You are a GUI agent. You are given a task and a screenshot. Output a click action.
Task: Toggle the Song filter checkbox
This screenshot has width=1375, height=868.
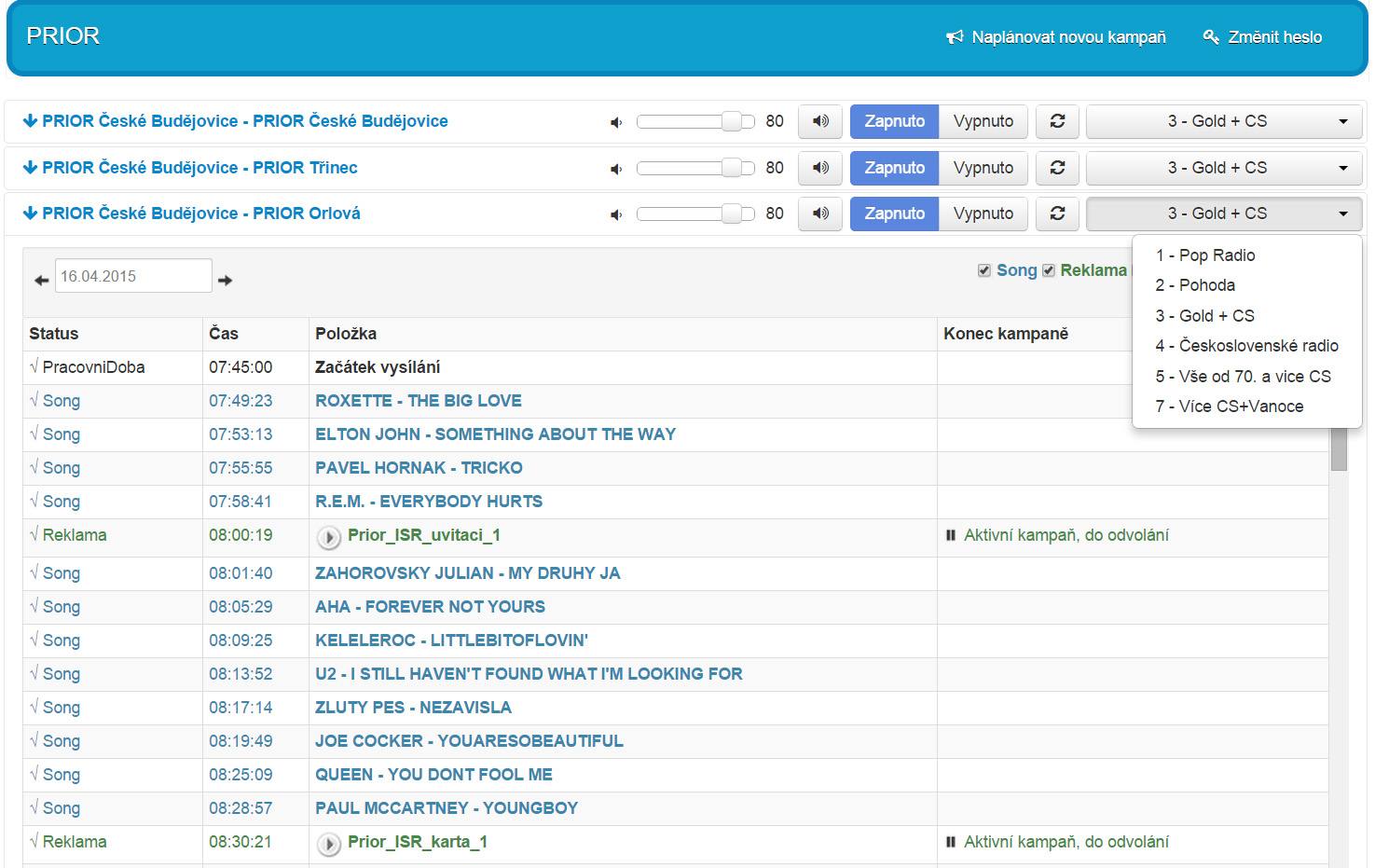[x=983, y=270]
